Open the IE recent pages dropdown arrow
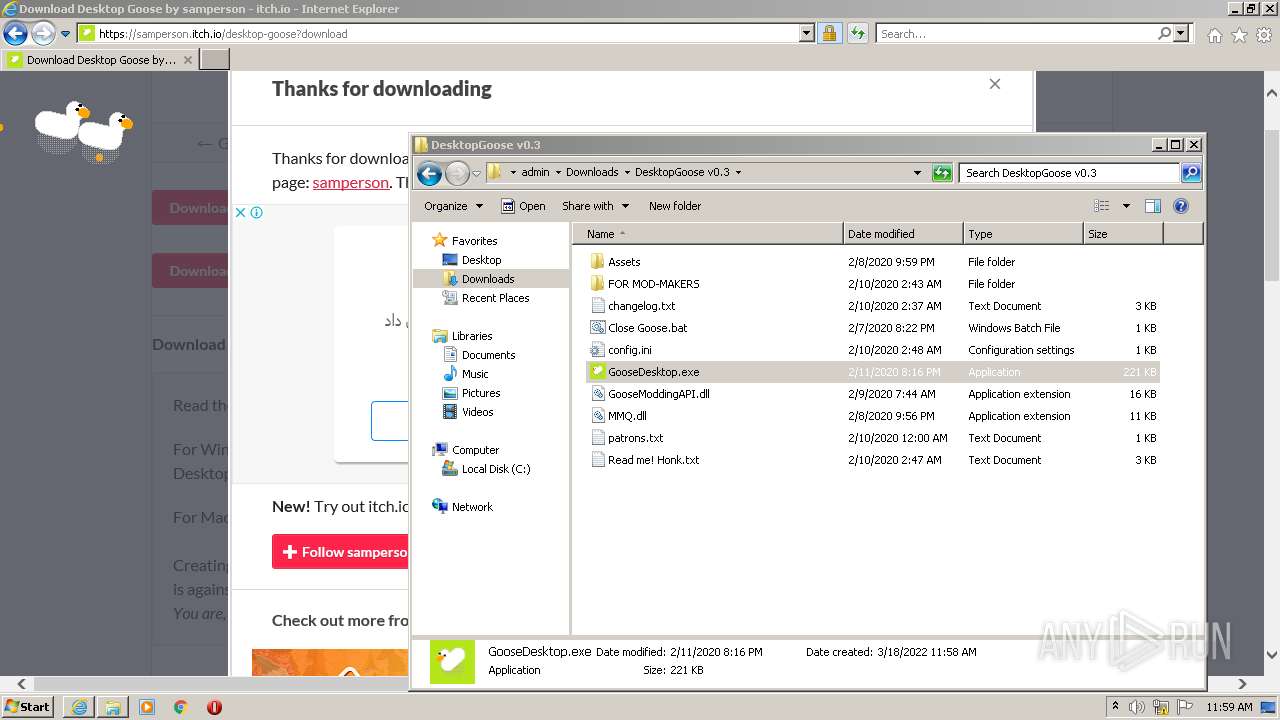This screenshot has height=720, width=1280. point(65,34)
